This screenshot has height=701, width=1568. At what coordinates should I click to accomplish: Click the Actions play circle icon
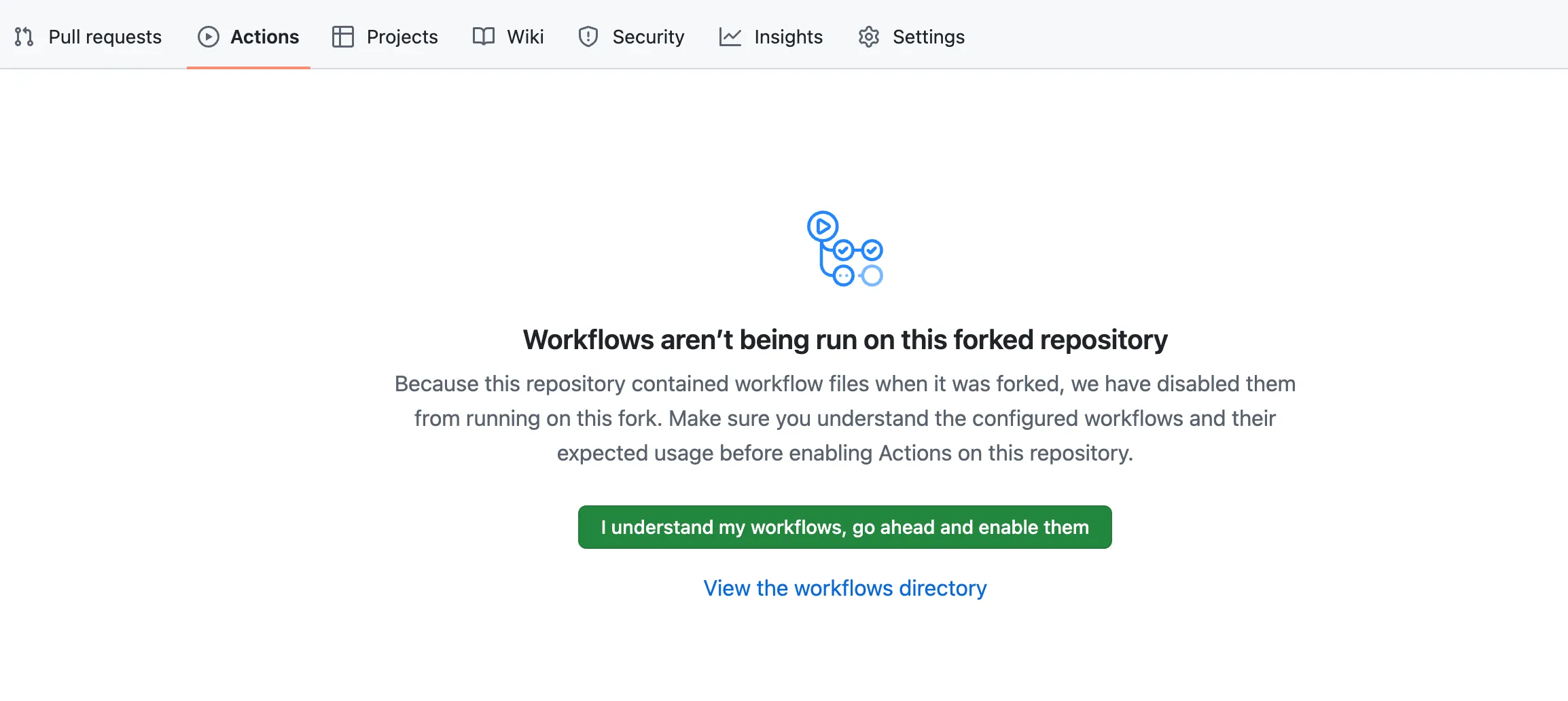pyautogui.click(x=208, y=37)
